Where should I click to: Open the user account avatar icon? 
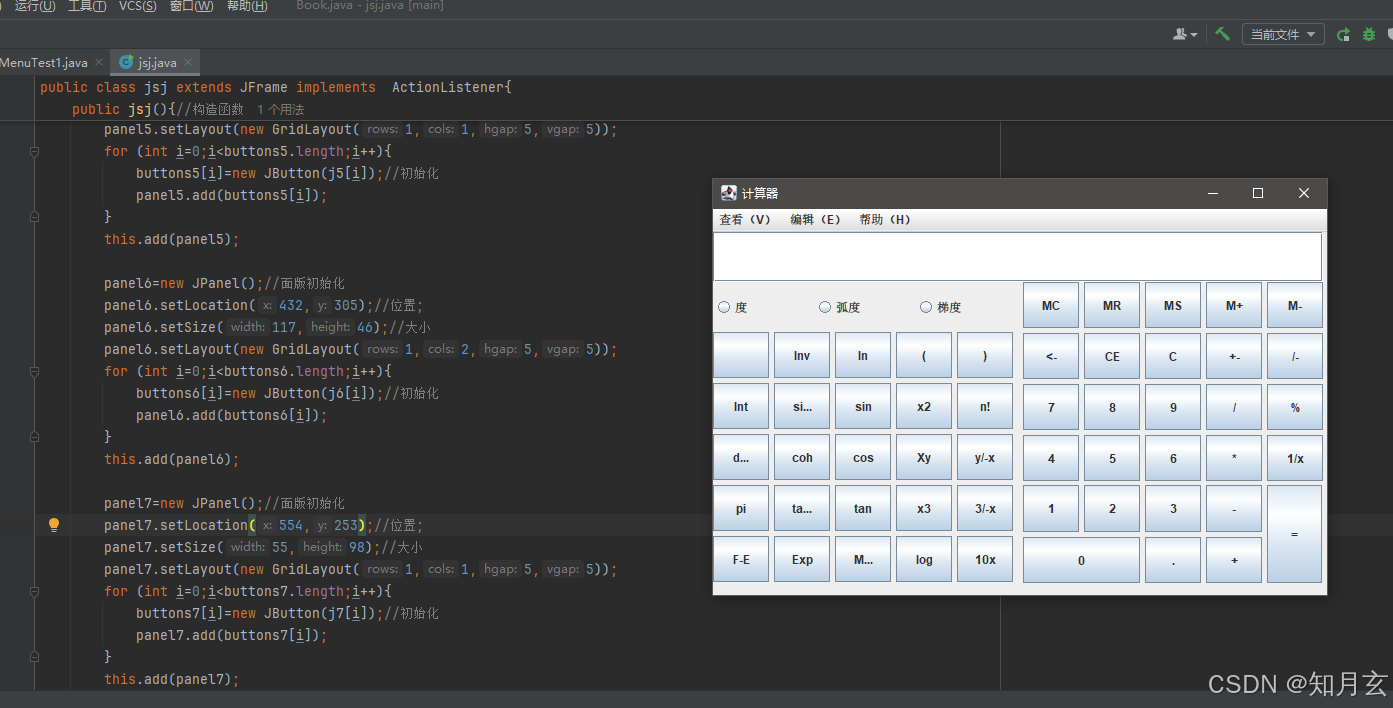[x=1180, y=33]
